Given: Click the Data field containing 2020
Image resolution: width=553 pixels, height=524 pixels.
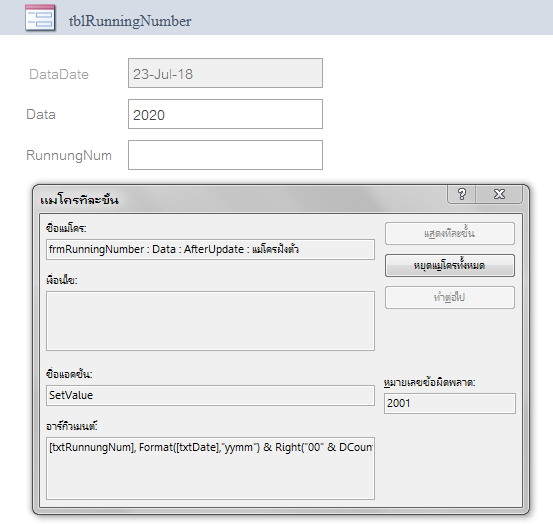Looking at the screenshot, I should pos(225,114).
